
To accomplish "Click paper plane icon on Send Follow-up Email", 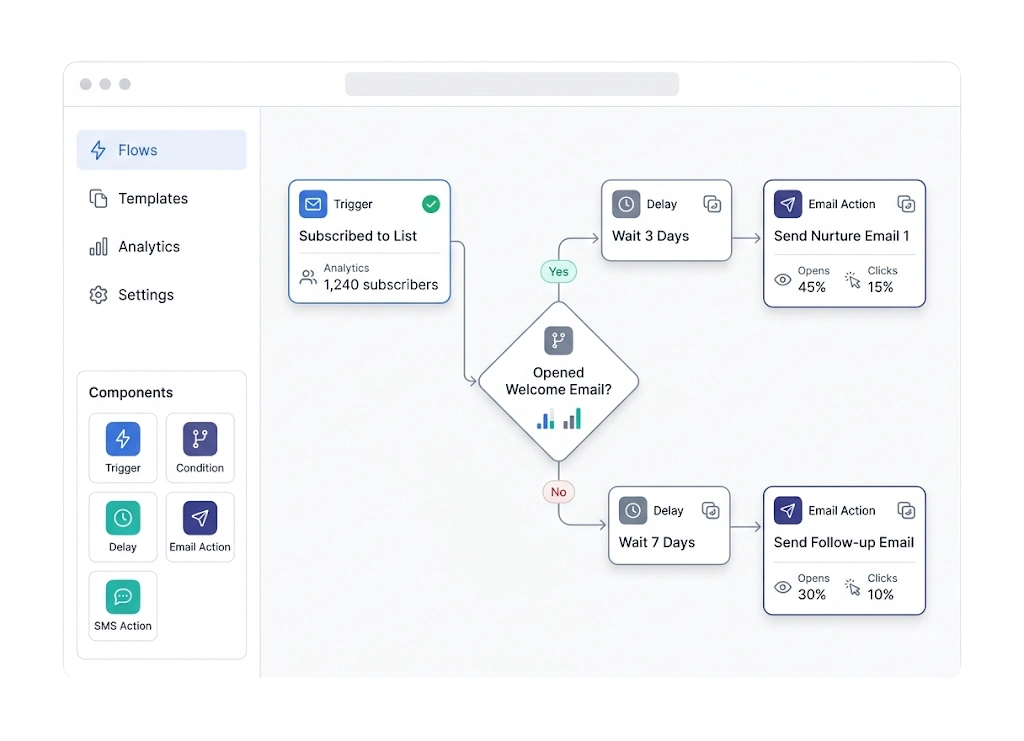I will point(788,510).
